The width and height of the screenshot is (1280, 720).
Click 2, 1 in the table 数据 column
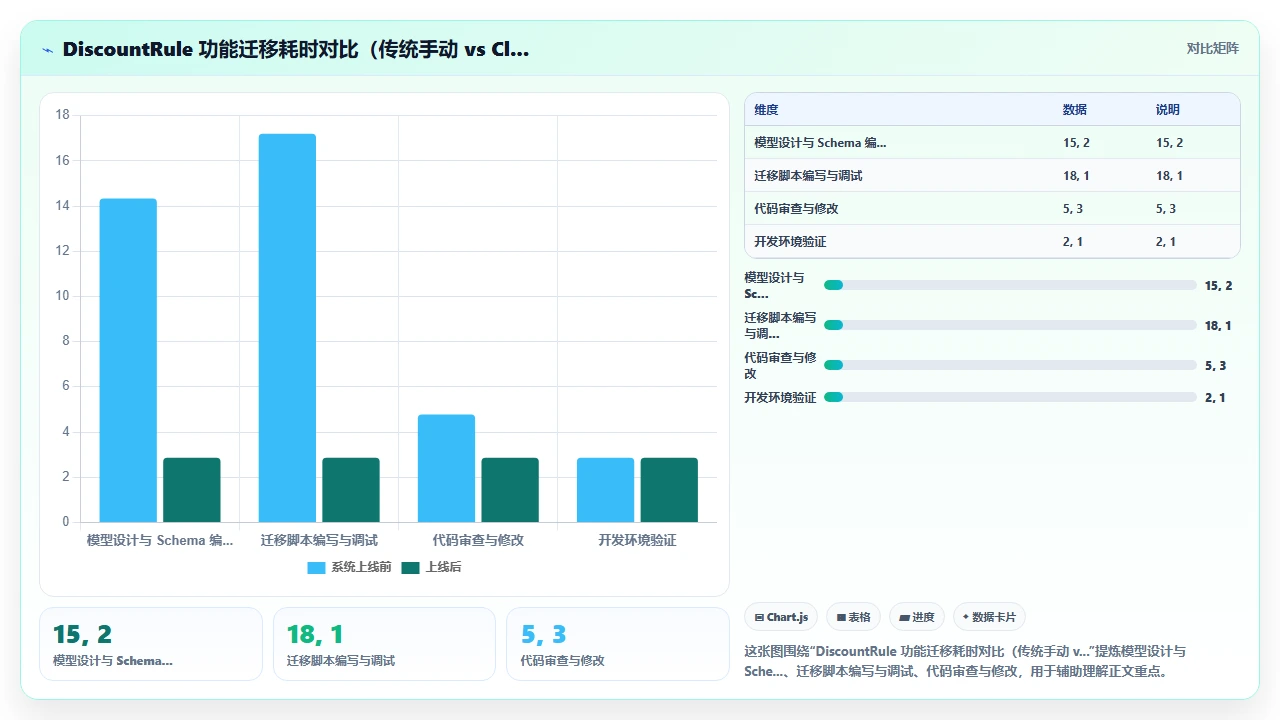coord(1073,242)
